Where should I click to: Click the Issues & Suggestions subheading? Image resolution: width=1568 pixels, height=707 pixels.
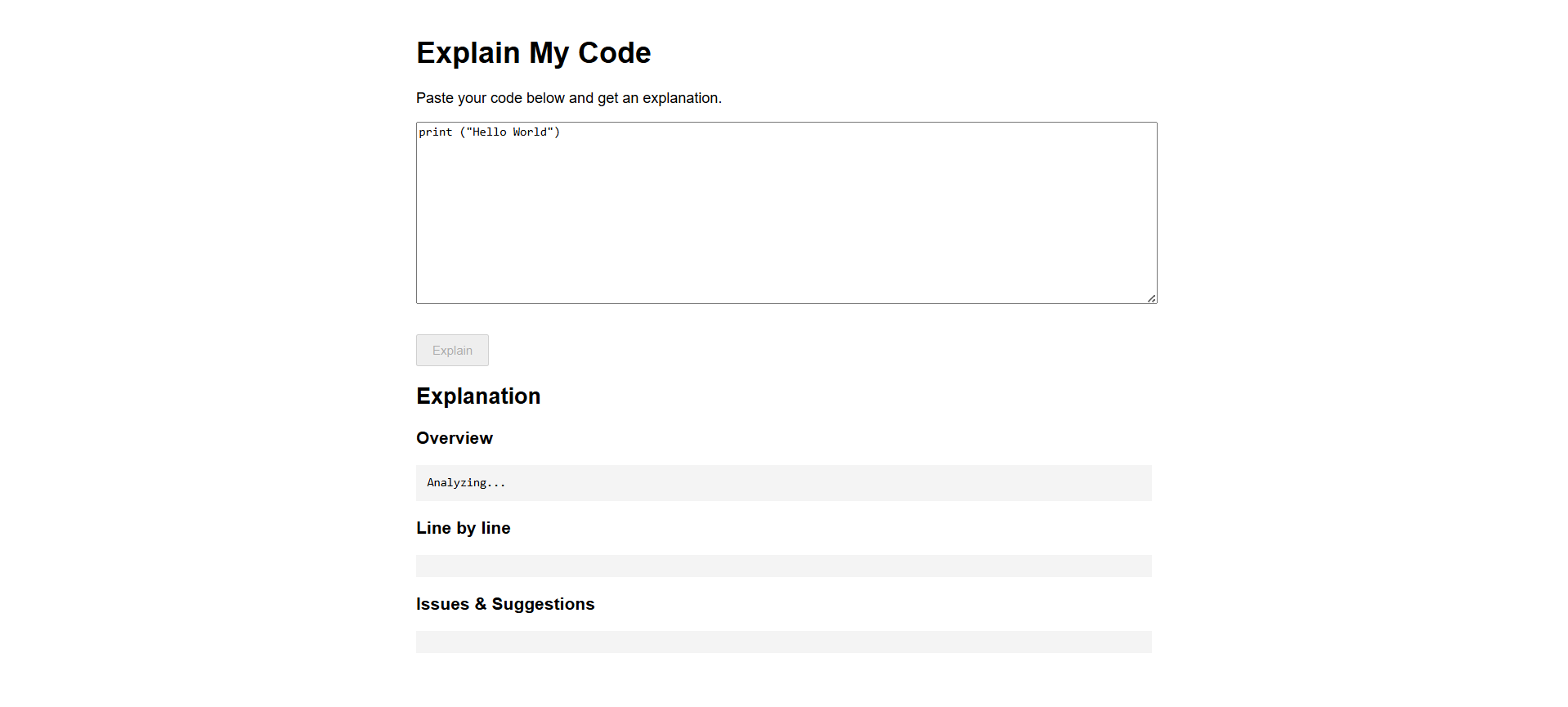coord(505,604)
